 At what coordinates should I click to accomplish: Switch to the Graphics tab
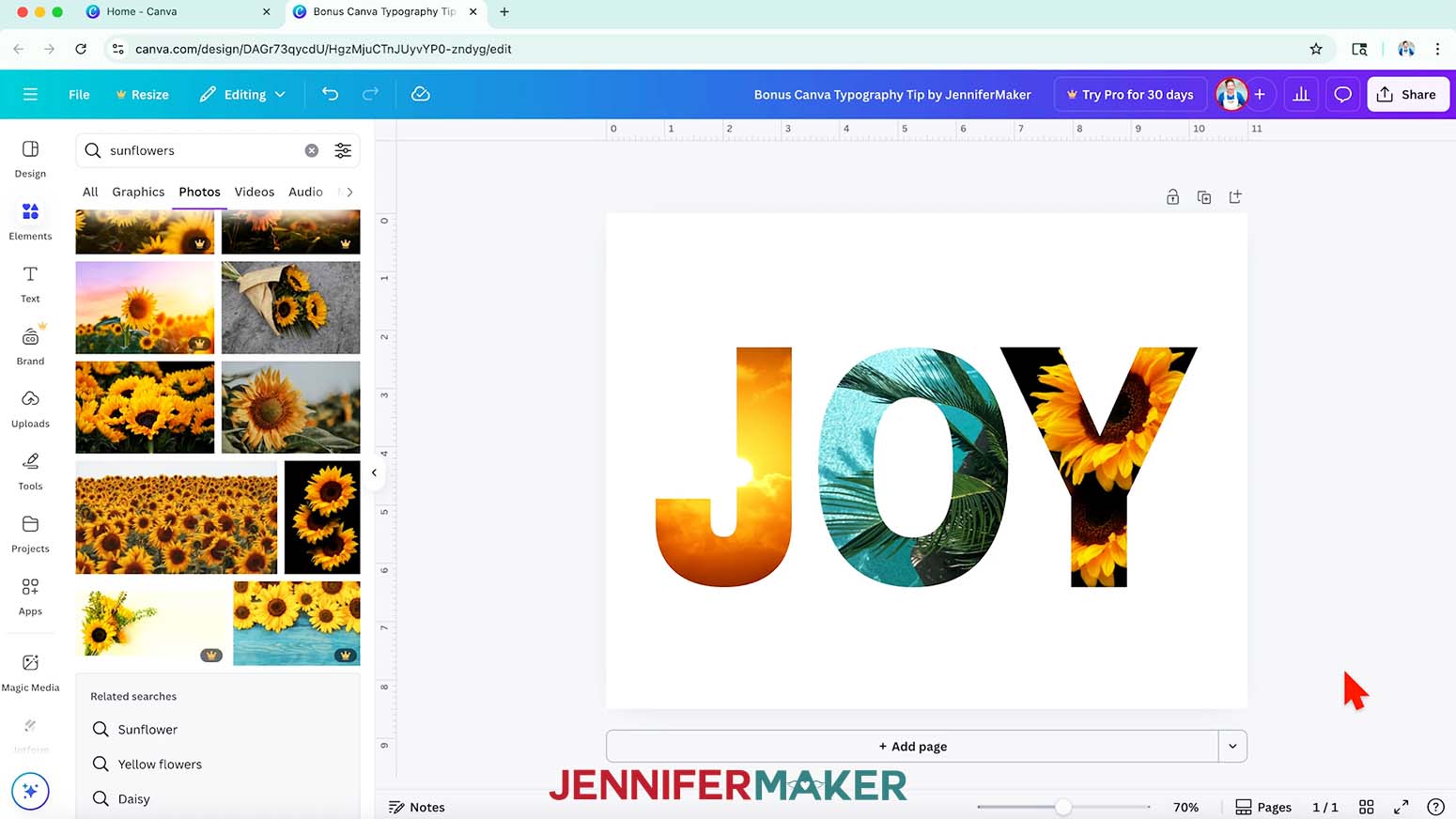click(138, 192)
